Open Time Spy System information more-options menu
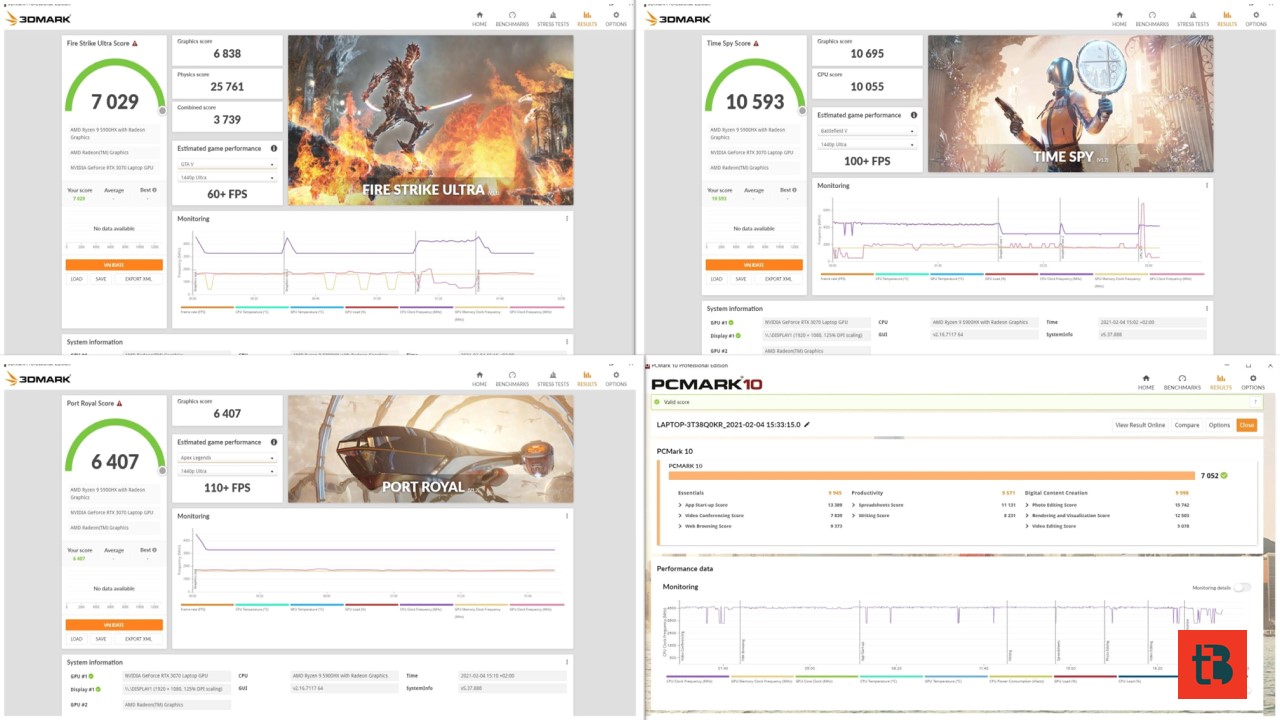 coord(1207,309)
